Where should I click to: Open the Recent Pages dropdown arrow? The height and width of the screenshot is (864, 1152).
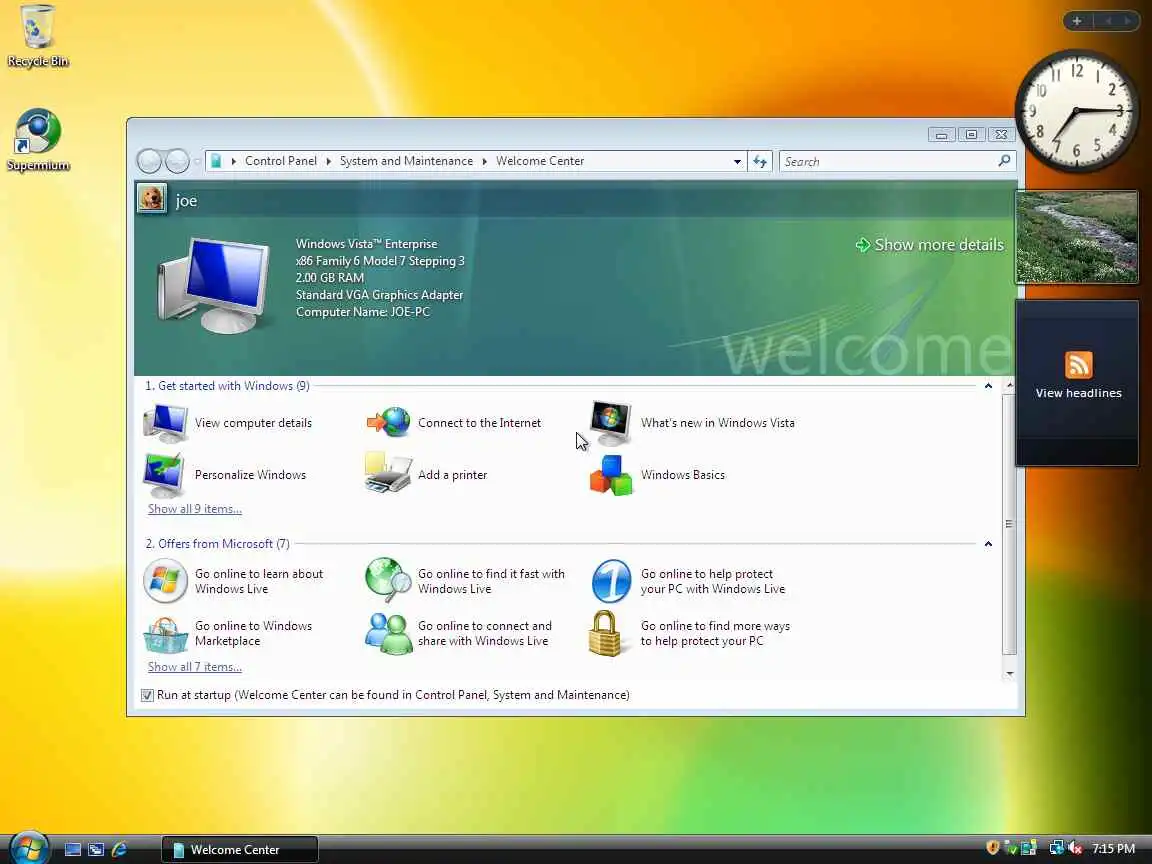197,162
